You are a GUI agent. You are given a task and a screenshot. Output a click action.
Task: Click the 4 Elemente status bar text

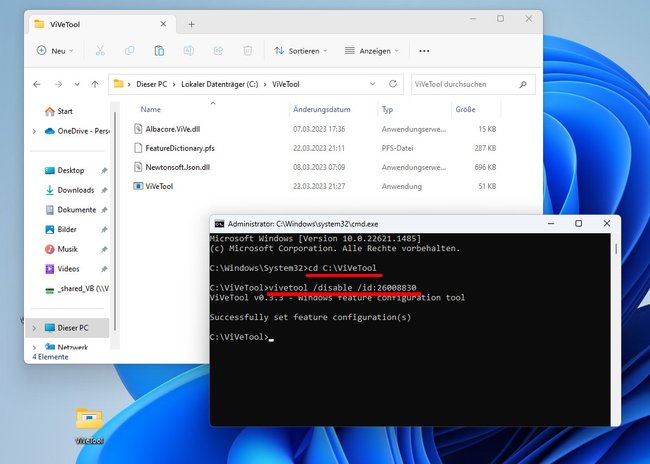50,357
